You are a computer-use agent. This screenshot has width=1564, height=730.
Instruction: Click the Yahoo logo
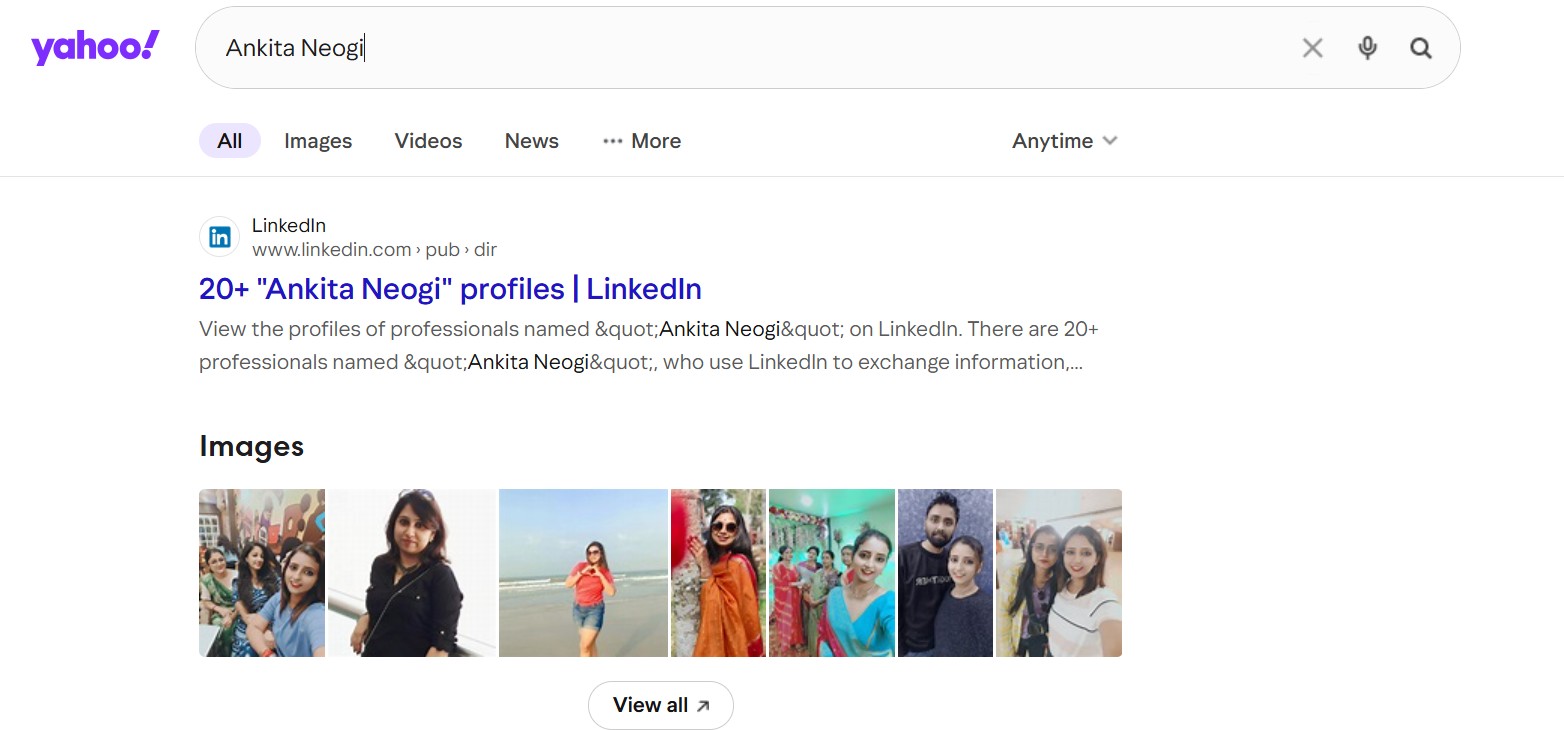(x=95, y=47)
